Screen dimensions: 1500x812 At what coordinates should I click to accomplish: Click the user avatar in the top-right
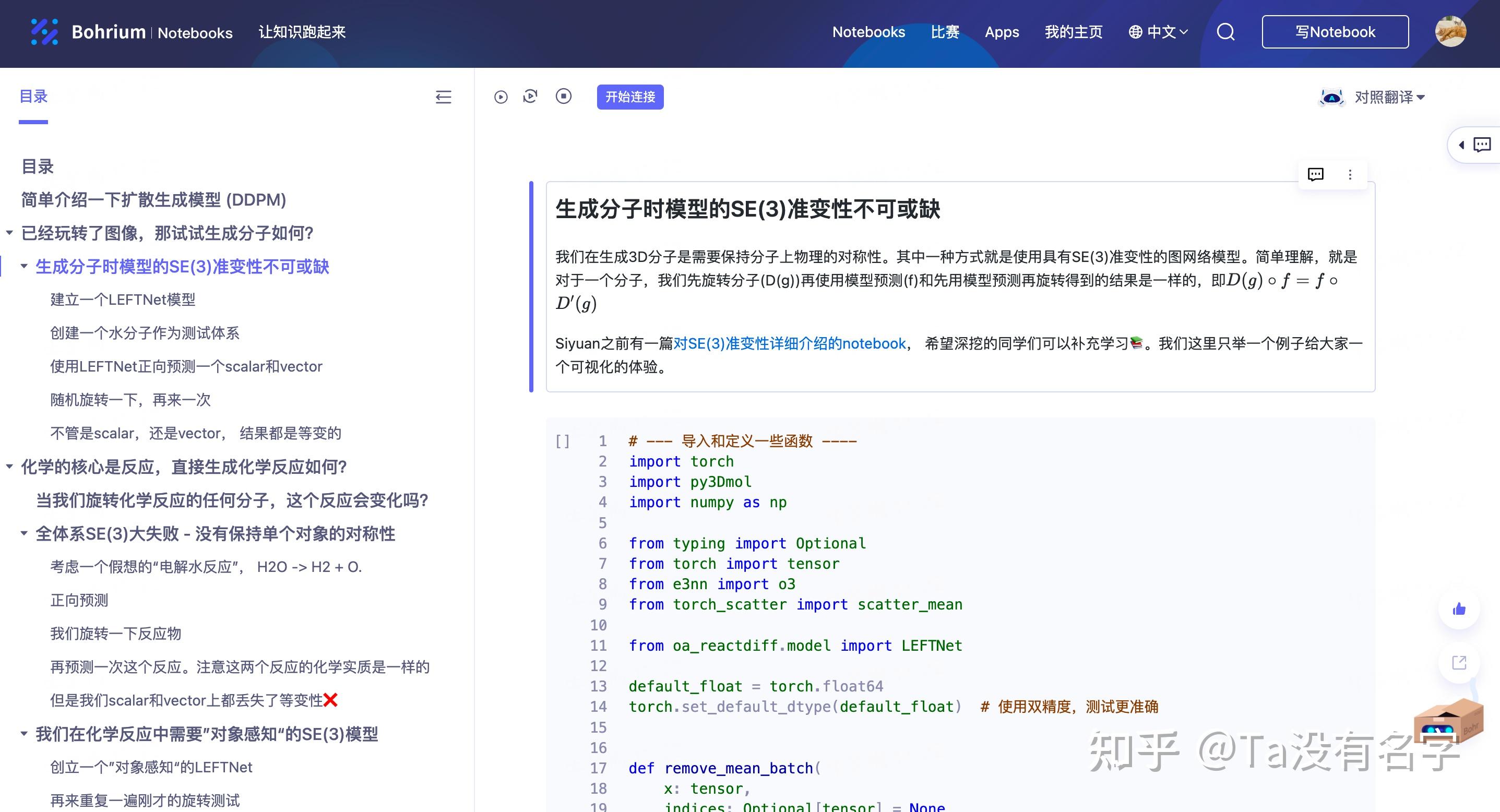[1450, 32]
